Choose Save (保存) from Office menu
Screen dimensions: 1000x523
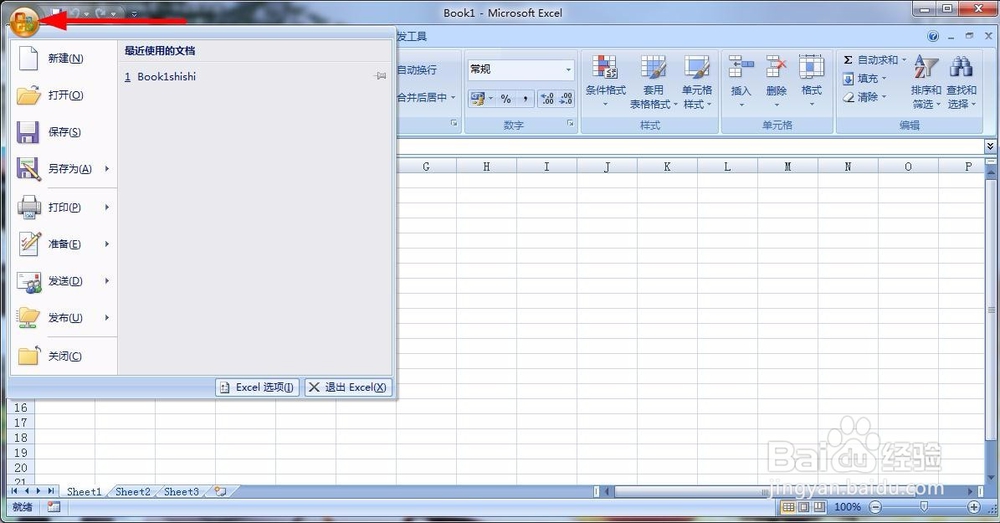coord(64,132)
